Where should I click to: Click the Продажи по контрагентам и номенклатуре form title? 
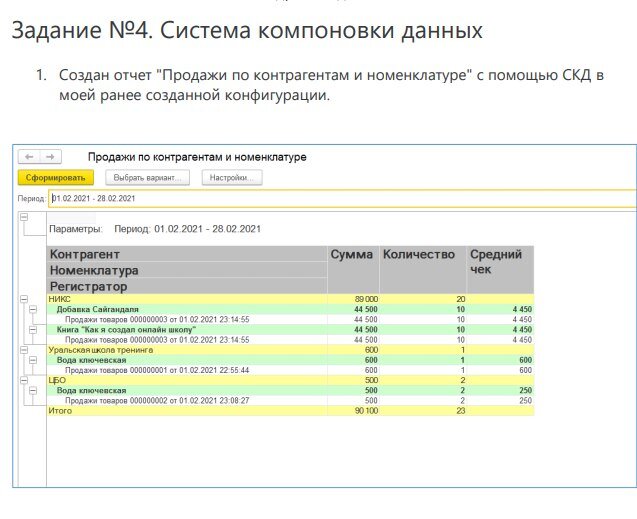click(x=197, y=157)
